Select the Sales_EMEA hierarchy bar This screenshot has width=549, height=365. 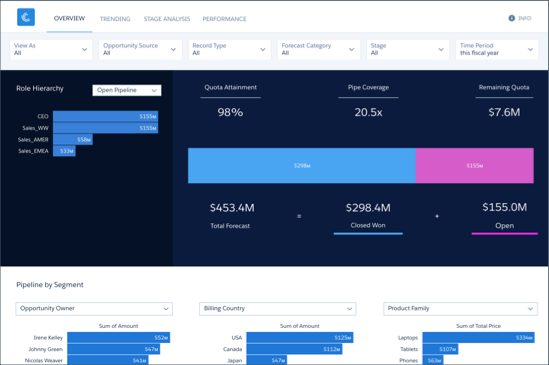click(x=64, y=151)
